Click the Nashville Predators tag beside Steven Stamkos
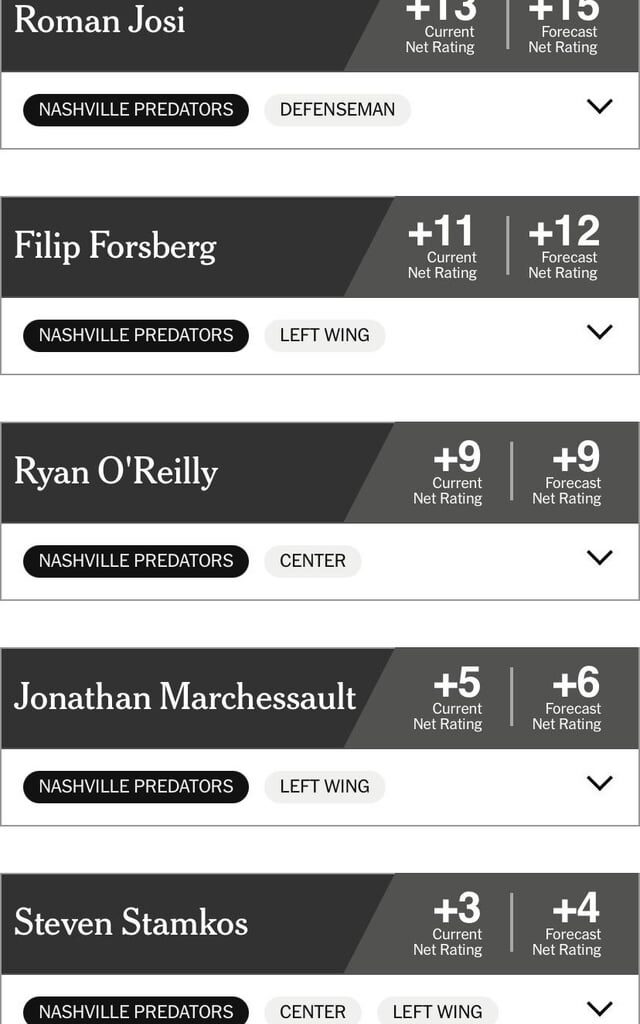The width and height of the screenshot is (640, 1024). coord(136,1011)
